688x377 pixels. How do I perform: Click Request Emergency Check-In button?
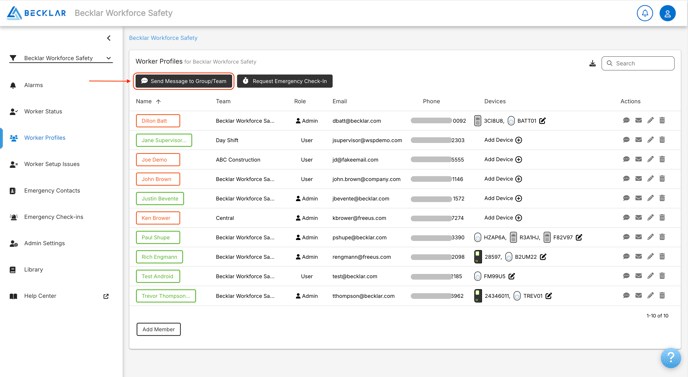(285, 81)
